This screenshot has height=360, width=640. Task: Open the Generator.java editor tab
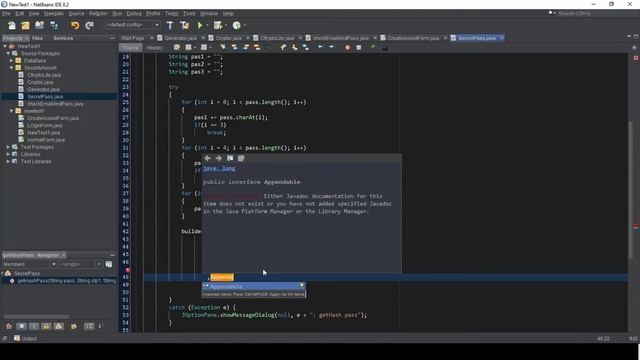click(180, 38)
